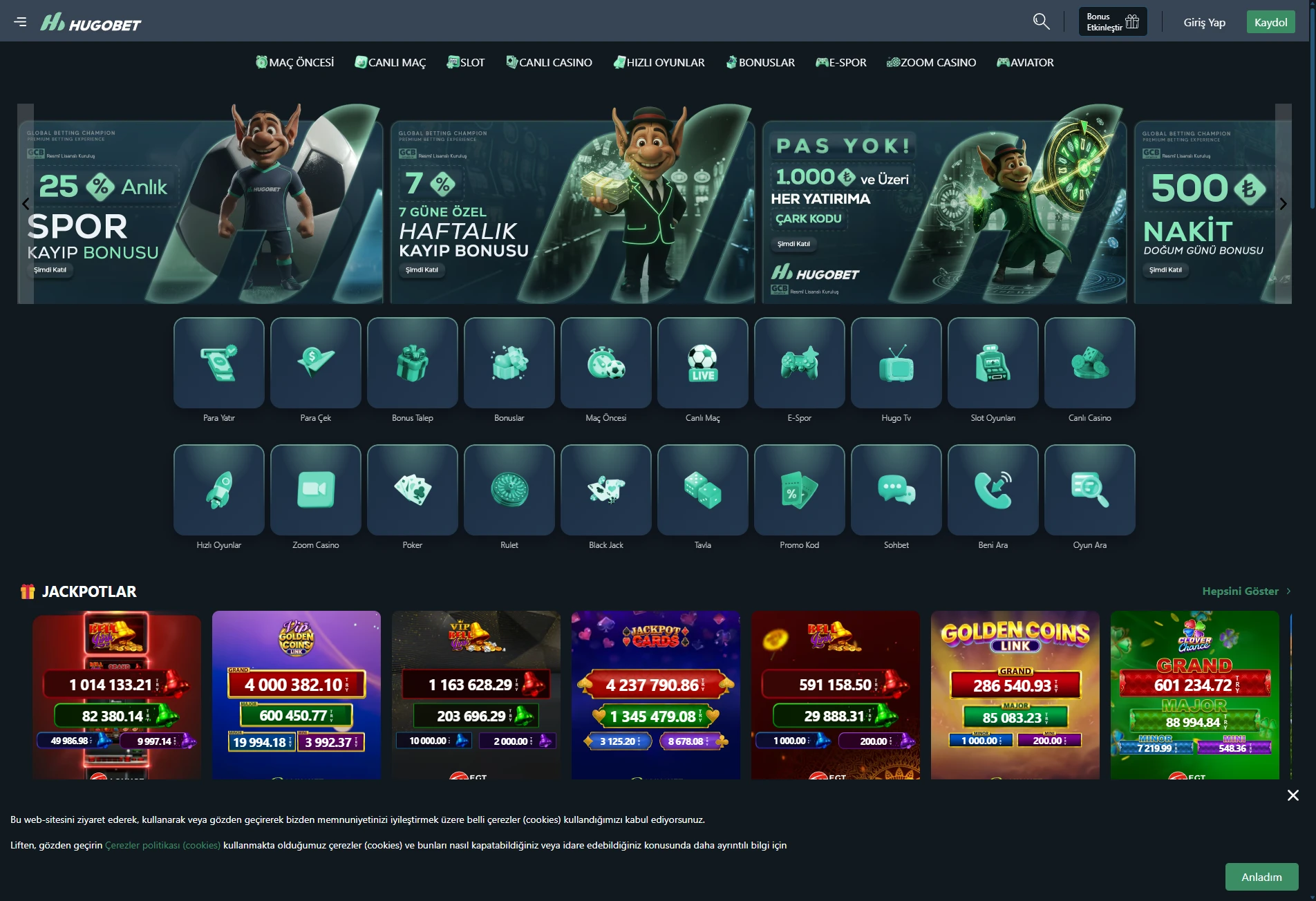The height and width of the screenshot is (901, 1316).
Task: Click Şimdi Katıl on Doğum Günü Bonusu banner
Action: [1165, 270]
